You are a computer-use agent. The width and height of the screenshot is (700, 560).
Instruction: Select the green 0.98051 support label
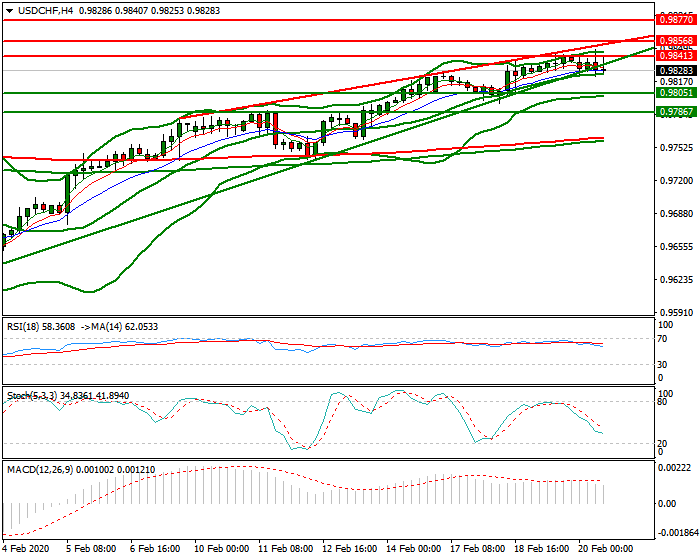(x=676, y=93)
